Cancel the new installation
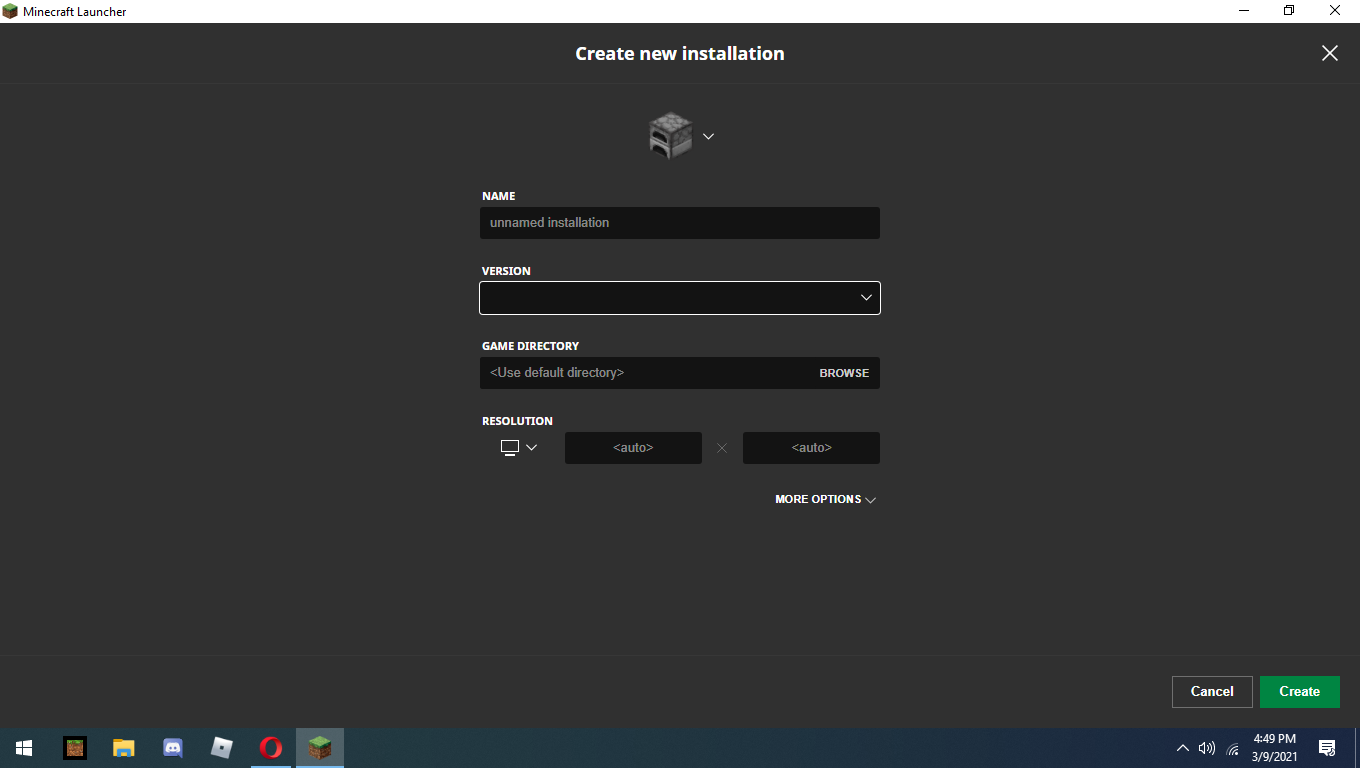This screenshot has width=1360, height=768. pyautogui.click(x=1212, y=691)
